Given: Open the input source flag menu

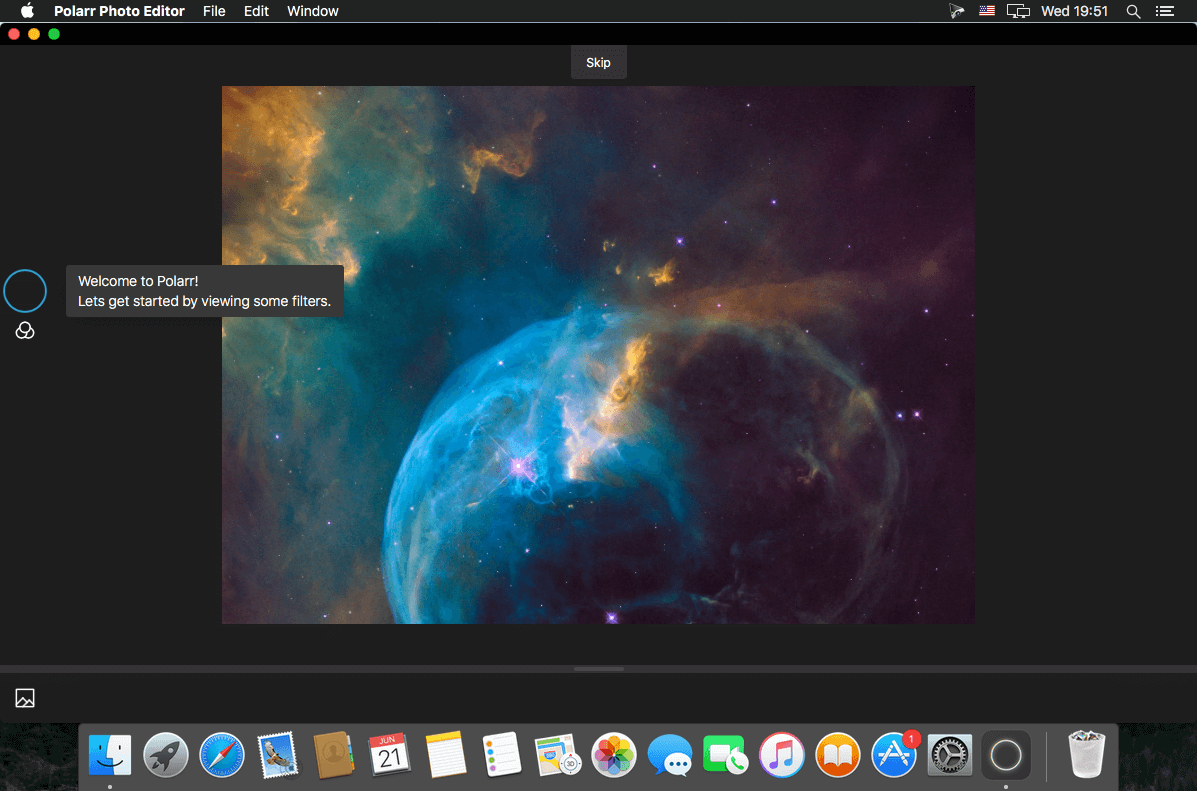Looking at the screenshot, I should 987,11.
